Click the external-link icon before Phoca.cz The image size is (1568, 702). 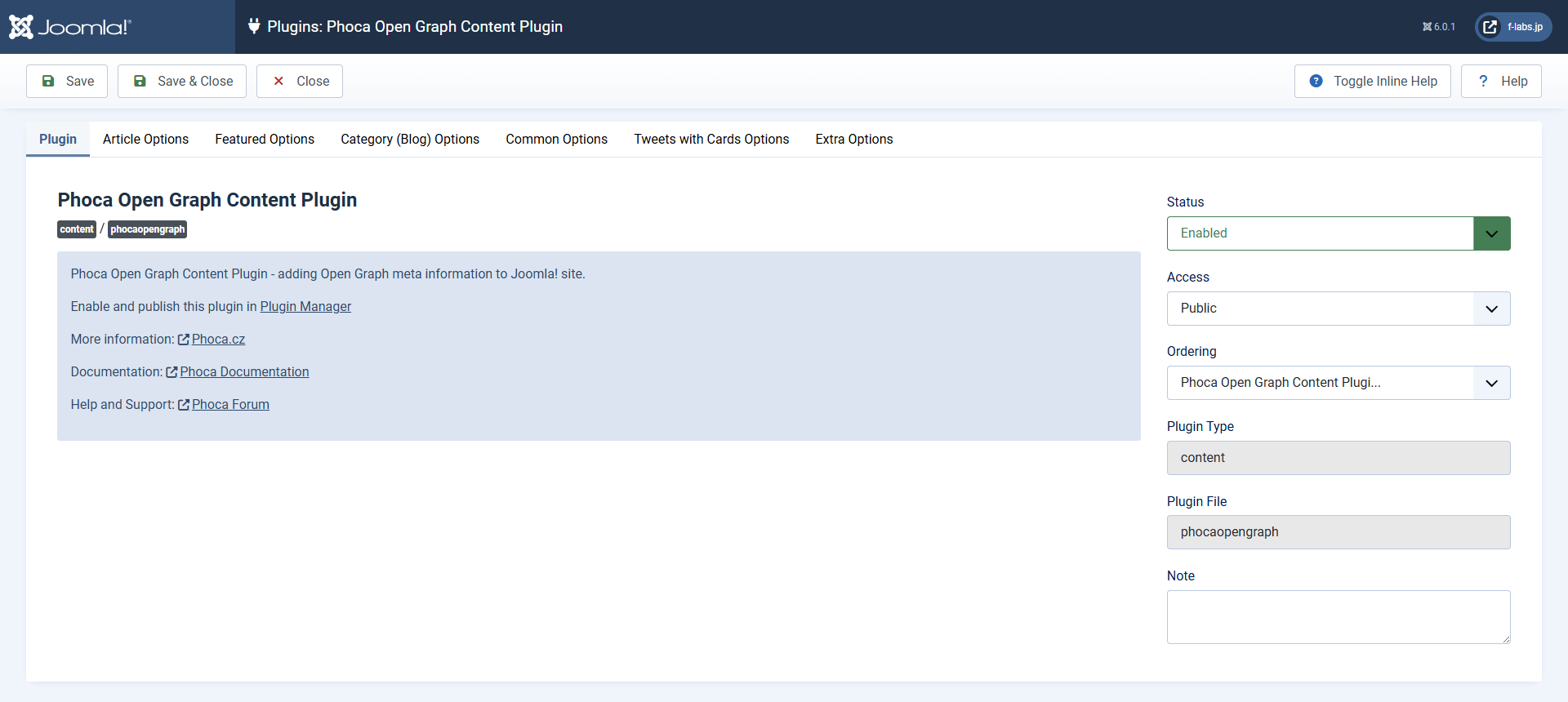[x=184, y=340]
